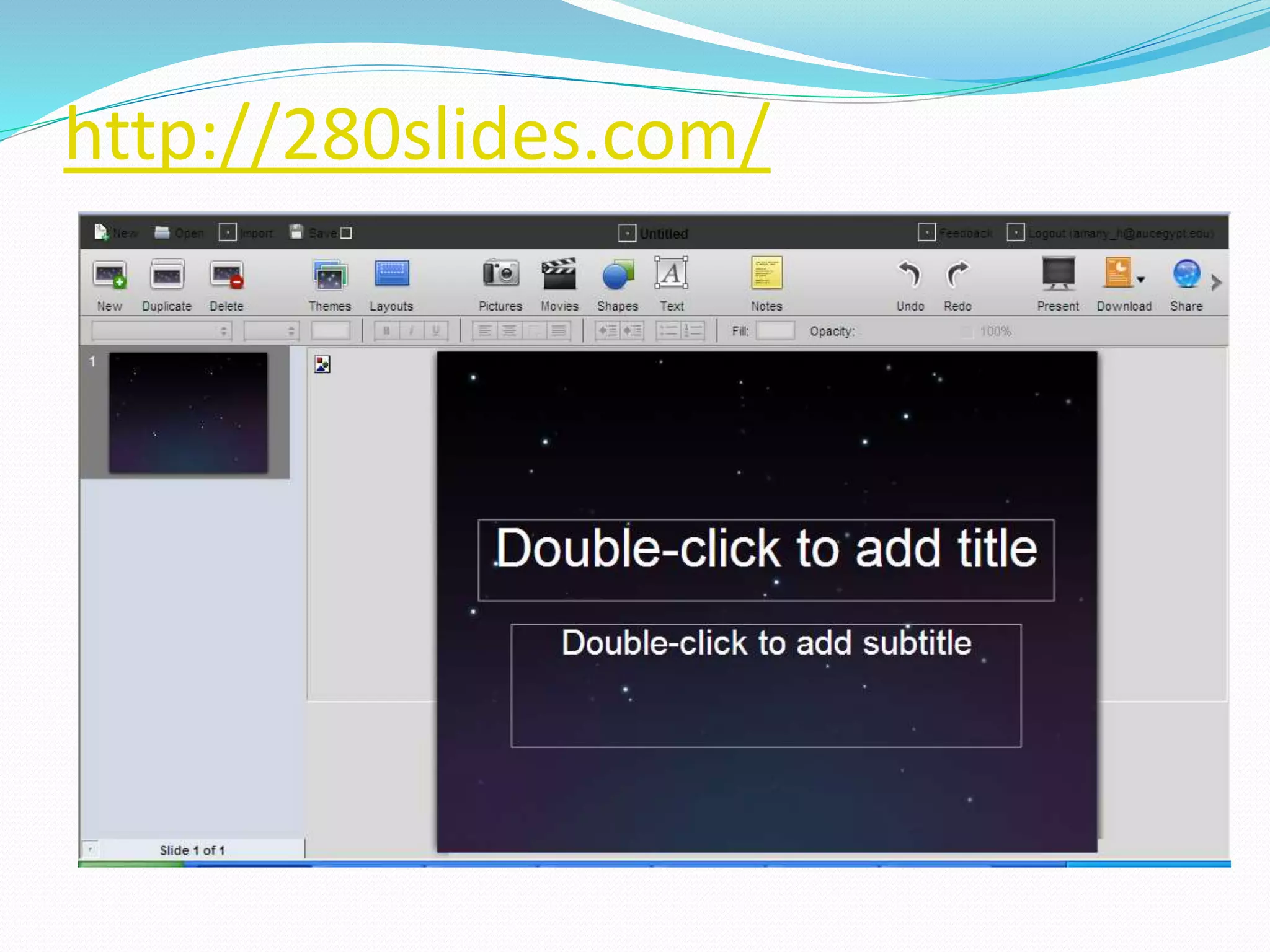Apply a numbered list
Viewport: 1270px width, 952px height.
click(x=693, y=331)
